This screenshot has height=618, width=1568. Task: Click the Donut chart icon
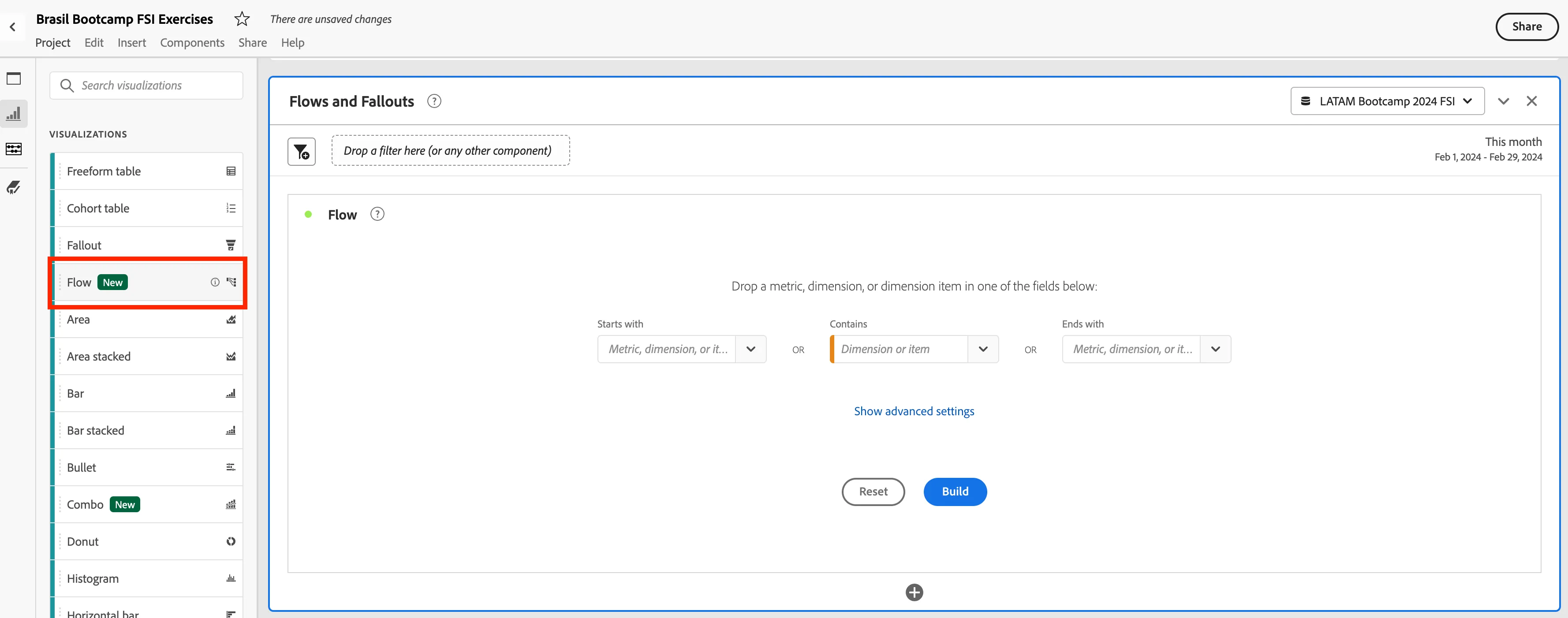pos(231,541)
